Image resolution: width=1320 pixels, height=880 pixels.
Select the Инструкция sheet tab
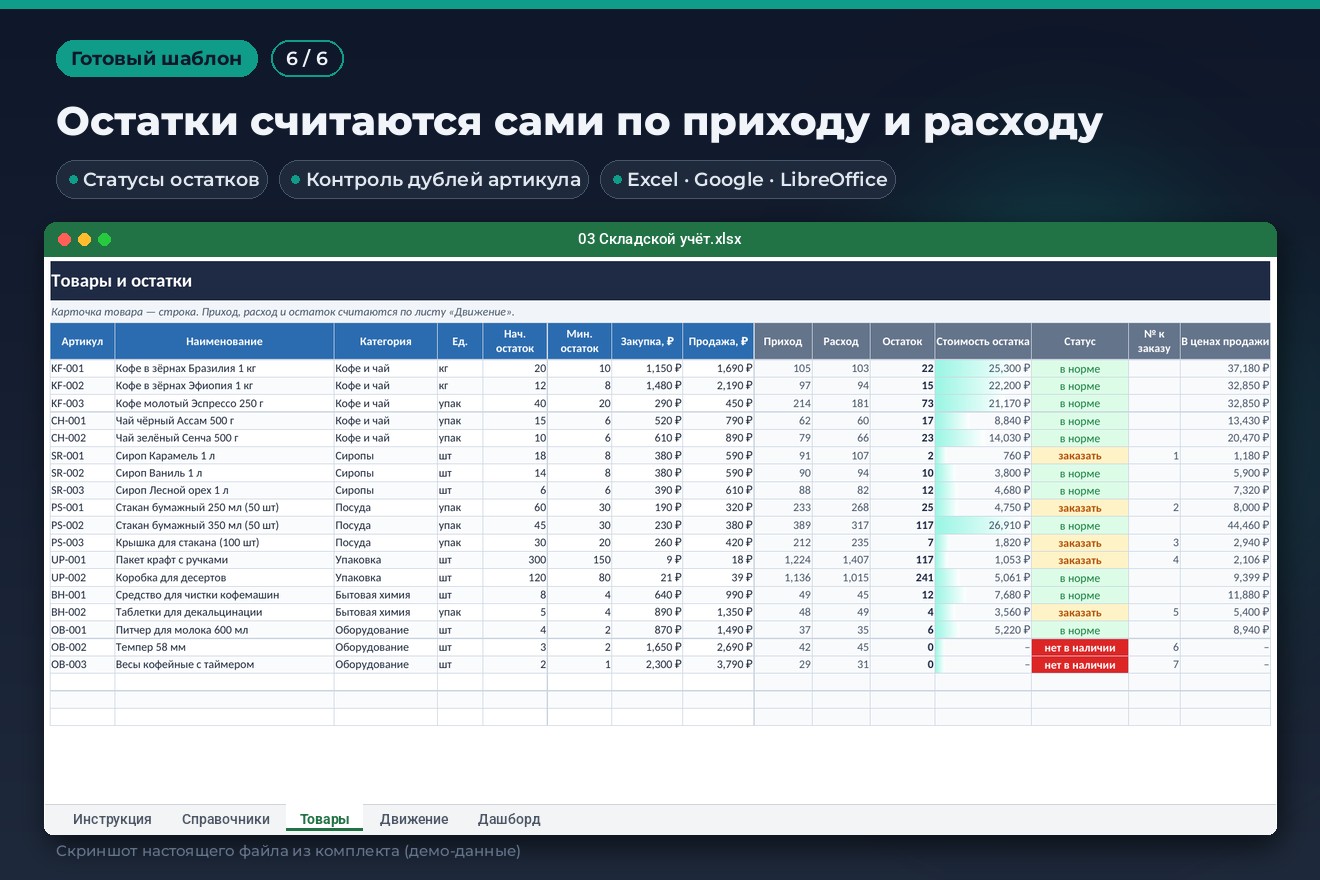tap(112, 819)
